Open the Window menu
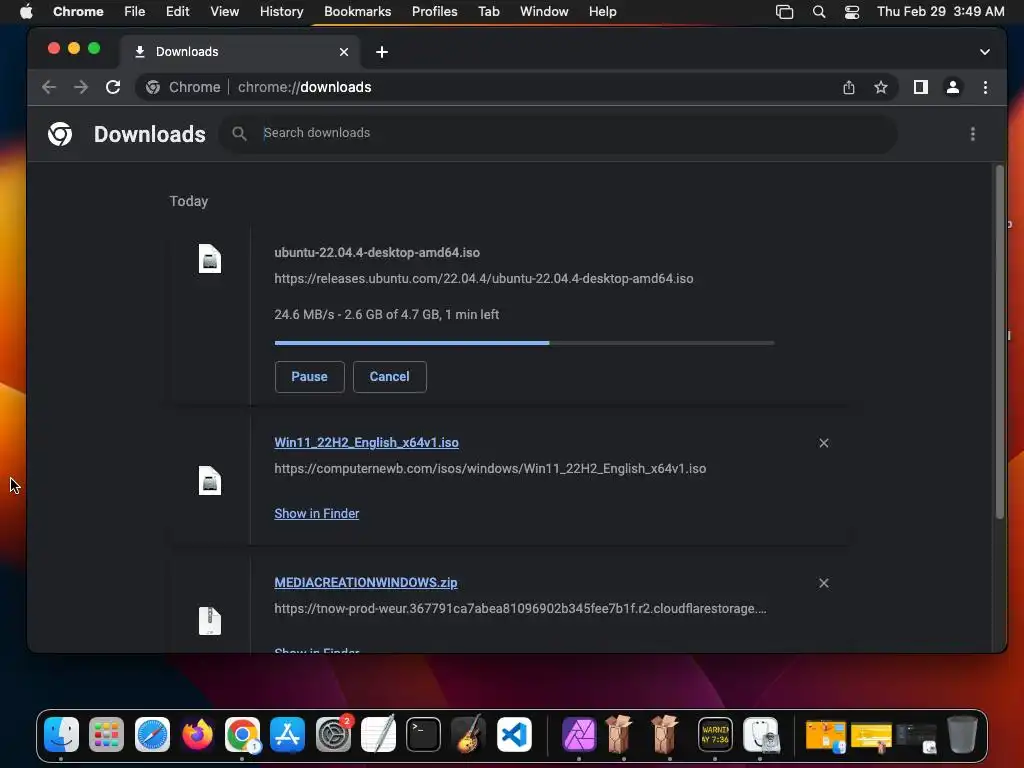1024x768 pixels. pos(544,12)
